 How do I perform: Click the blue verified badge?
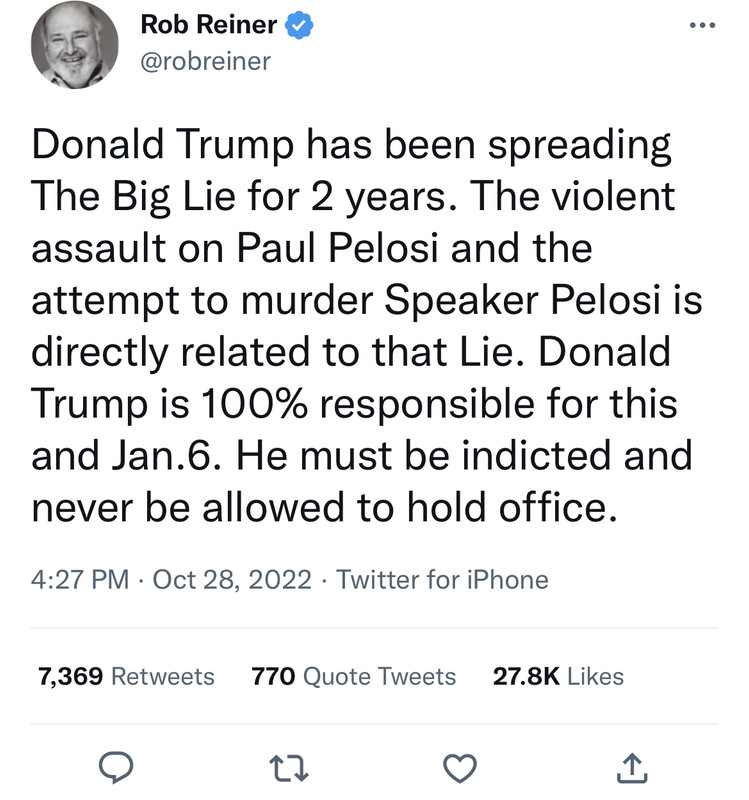point(301,27)
